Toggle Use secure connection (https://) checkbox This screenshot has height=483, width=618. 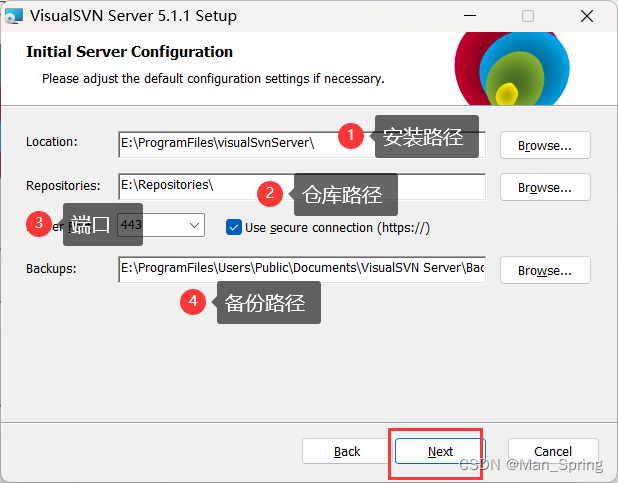tap(234, 228)
